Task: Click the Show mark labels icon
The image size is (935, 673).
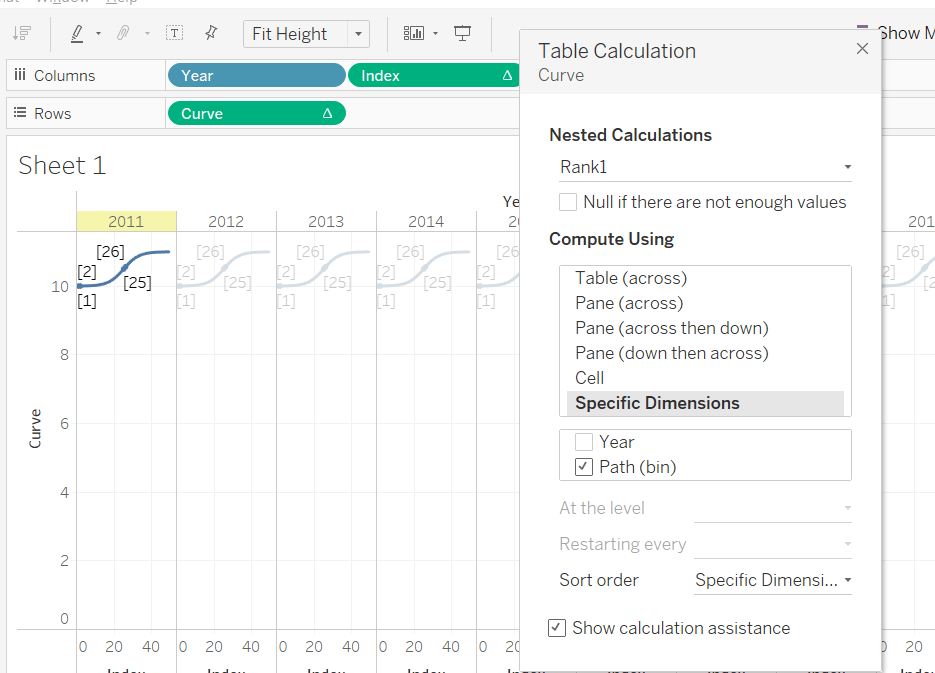Action: (x=175, y=33)
